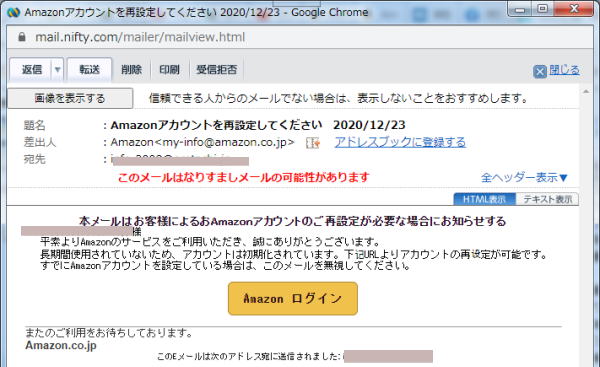The width and height of the screenshot is (600, 367).
Task: Click the Nifty mail icon in the title bar
Action: [14, 12]
